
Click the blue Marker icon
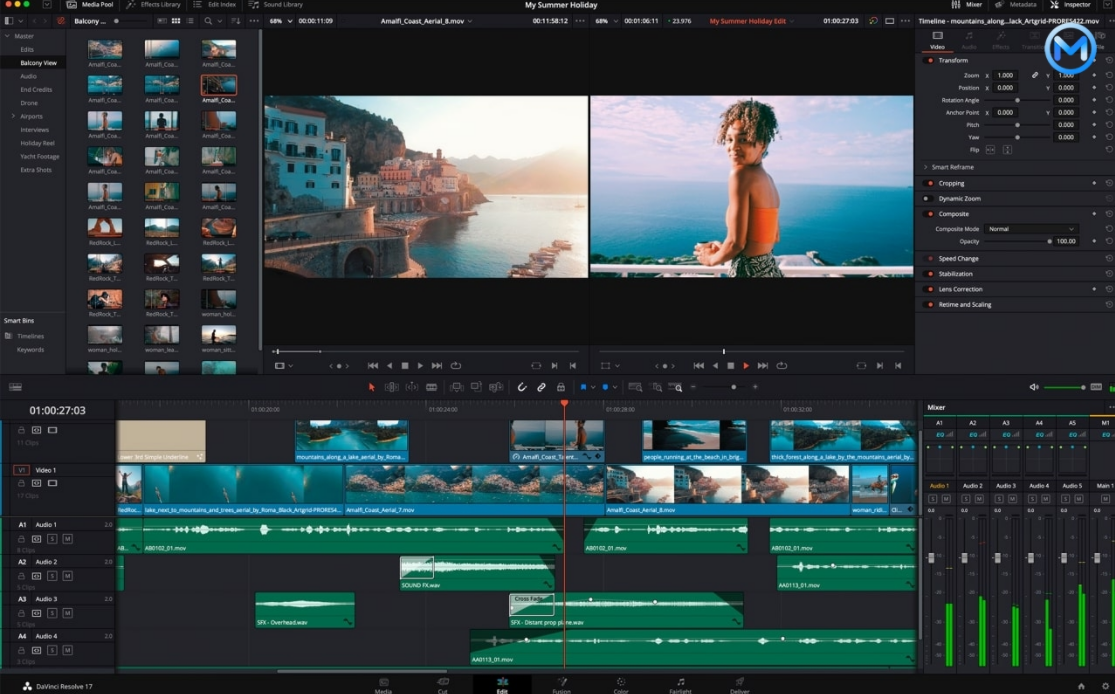[605, 388]
